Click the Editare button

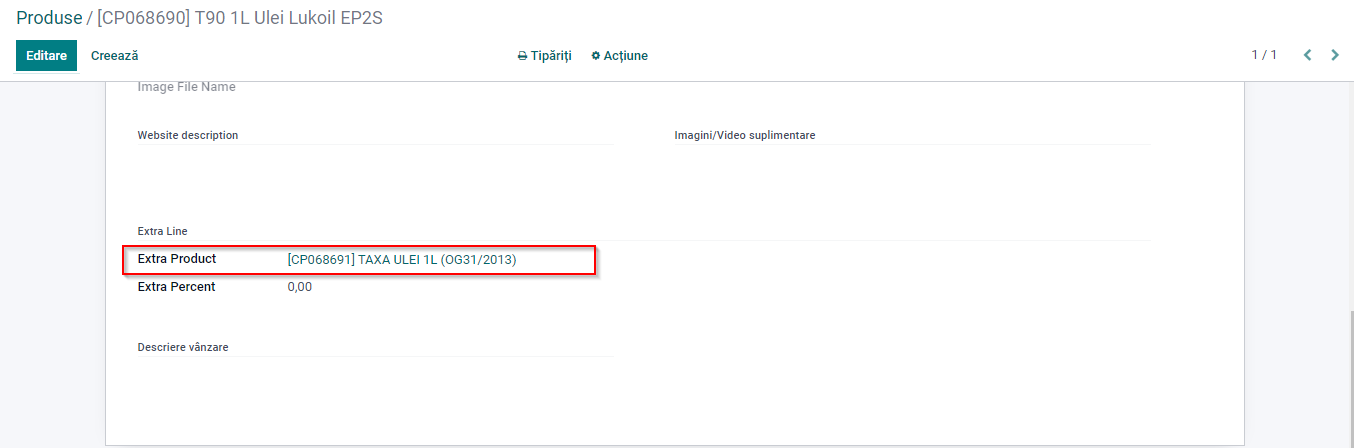point(46,56)
